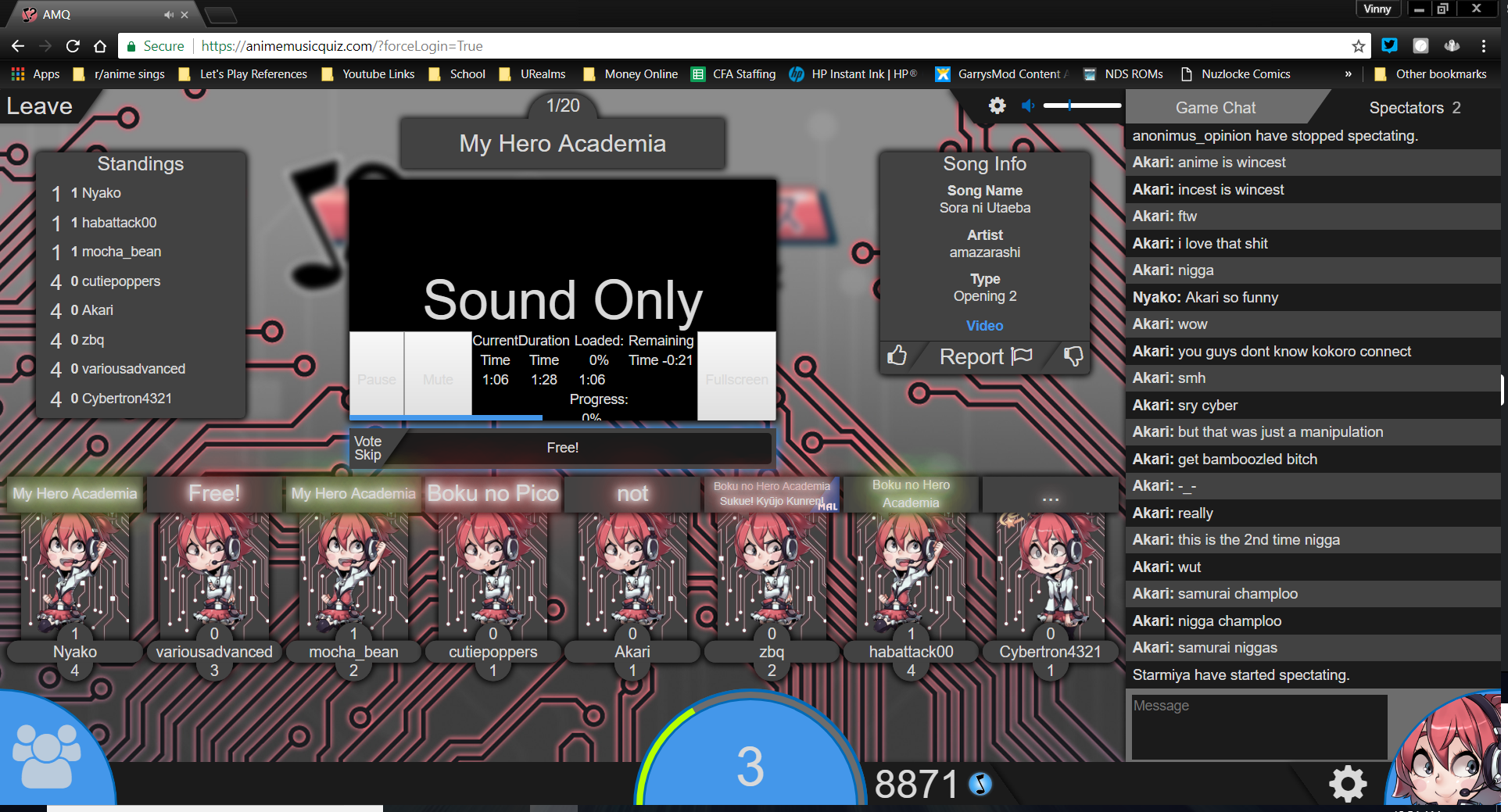Viewport: 1508px width, 812px height.
Task: Adjust the game volume slider
Action: point(1082,106)
